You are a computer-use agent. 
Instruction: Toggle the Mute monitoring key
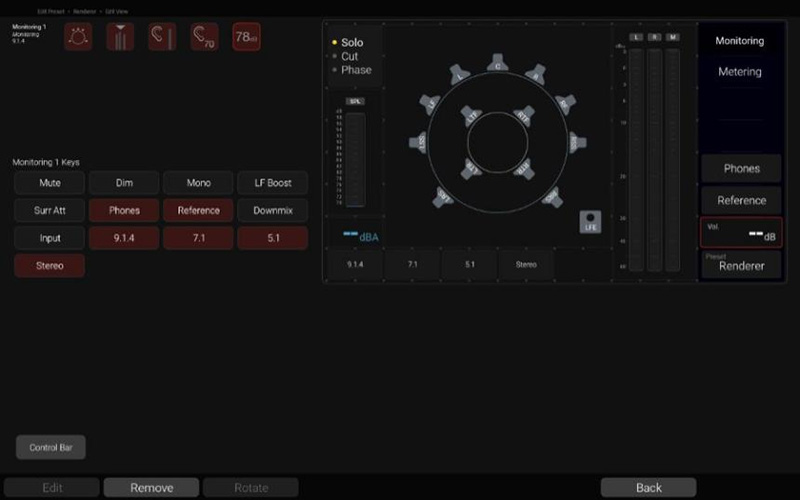pos(50,183)
